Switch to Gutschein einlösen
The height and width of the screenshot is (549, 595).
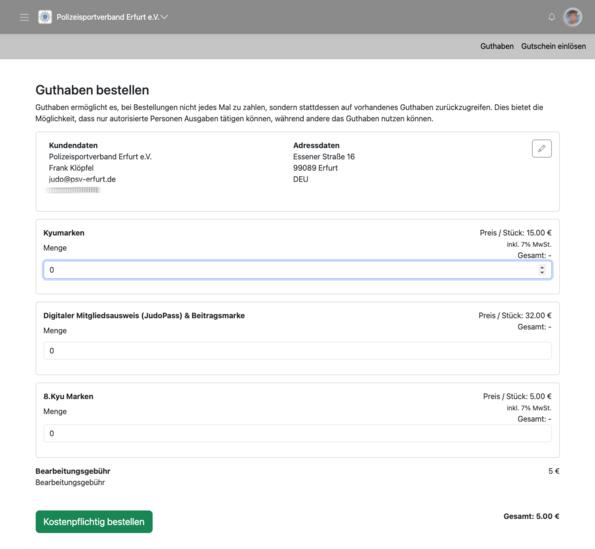pyautogui.click(x=553, y=46)
